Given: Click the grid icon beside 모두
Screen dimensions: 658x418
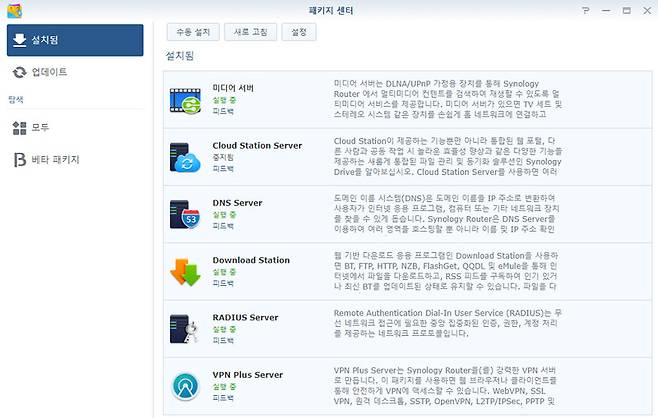Looking at the screenshot, I should (19, 128).
